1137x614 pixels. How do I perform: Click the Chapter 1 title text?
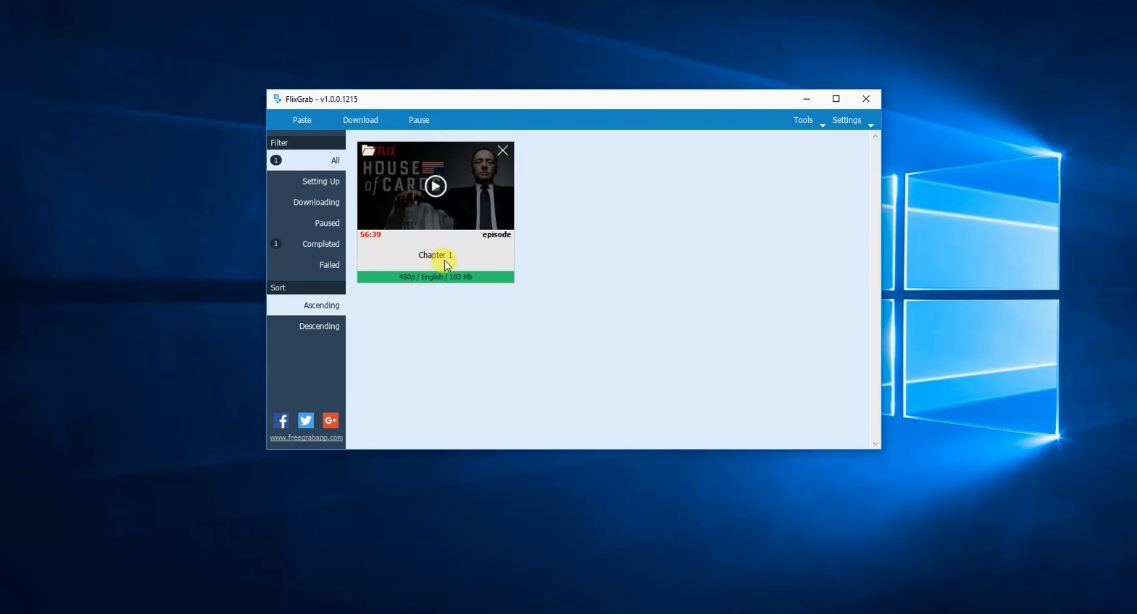pos(435,255)
